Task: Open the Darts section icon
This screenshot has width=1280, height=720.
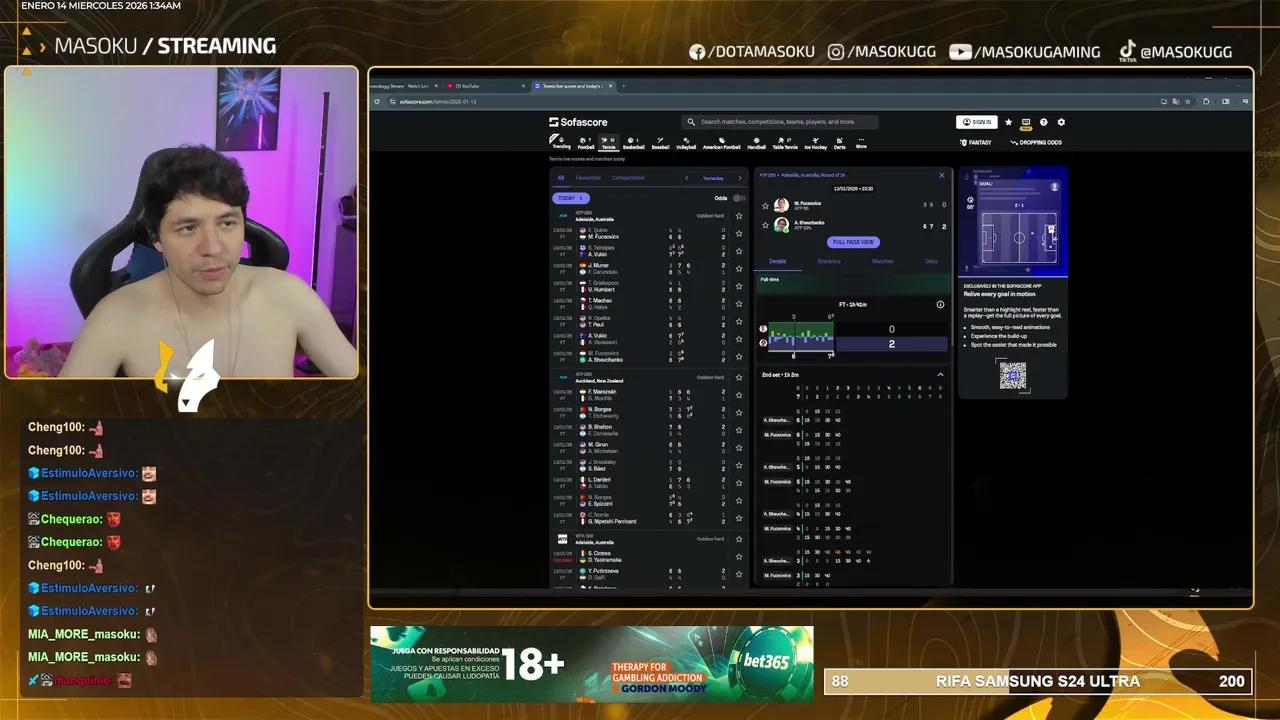Action: 839,142
